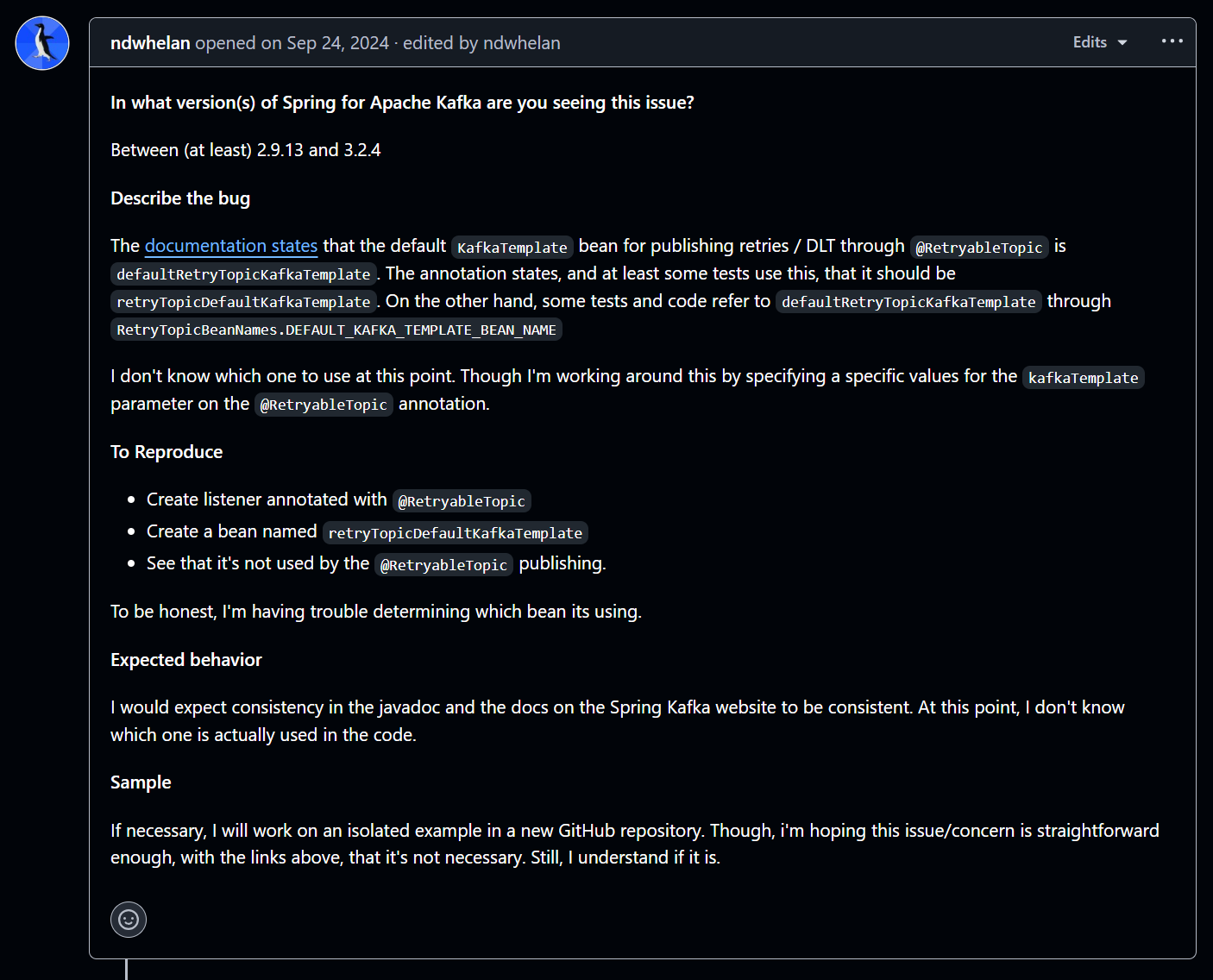Click the kafkaTemplate parameter code snippet
This screenshot has width=1213, height=980.
[1084, 377]
